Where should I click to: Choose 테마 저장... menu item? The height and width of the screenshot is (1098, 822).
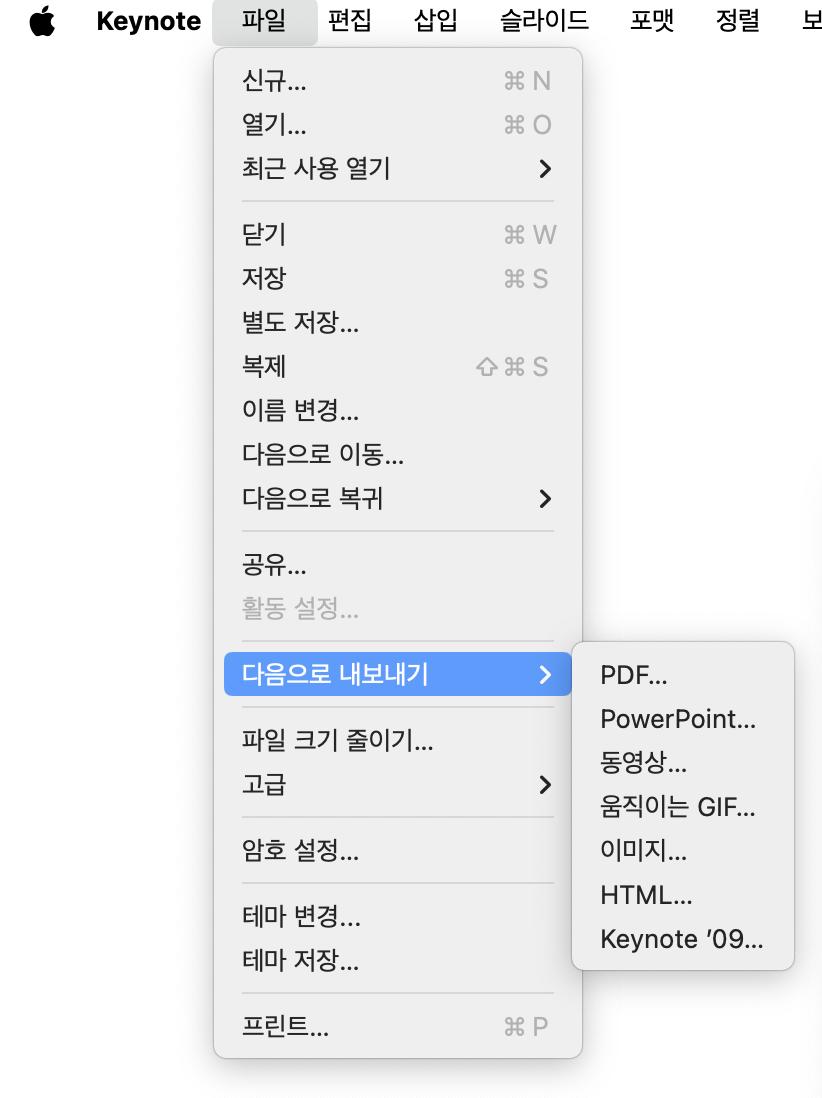[398, 960]
